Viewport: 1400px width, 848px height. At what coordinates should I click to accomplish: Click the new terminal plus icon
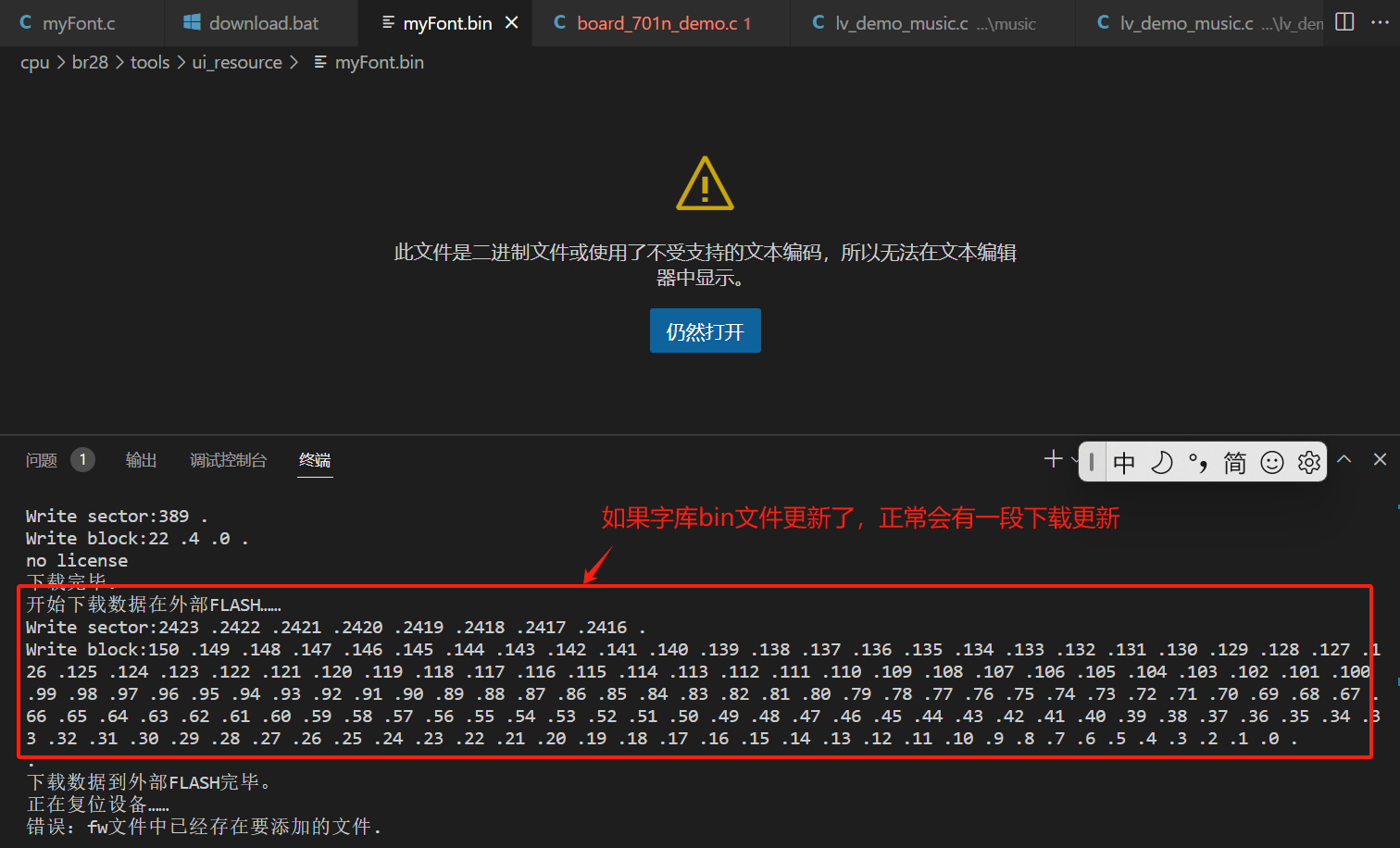(x=1053, y=459)
